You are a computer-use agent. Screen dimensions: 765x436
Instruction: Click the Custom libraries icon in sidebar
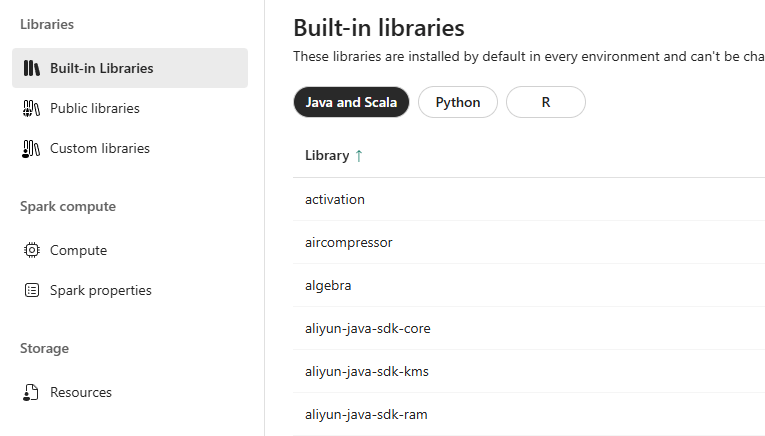(x=31, y=148)
